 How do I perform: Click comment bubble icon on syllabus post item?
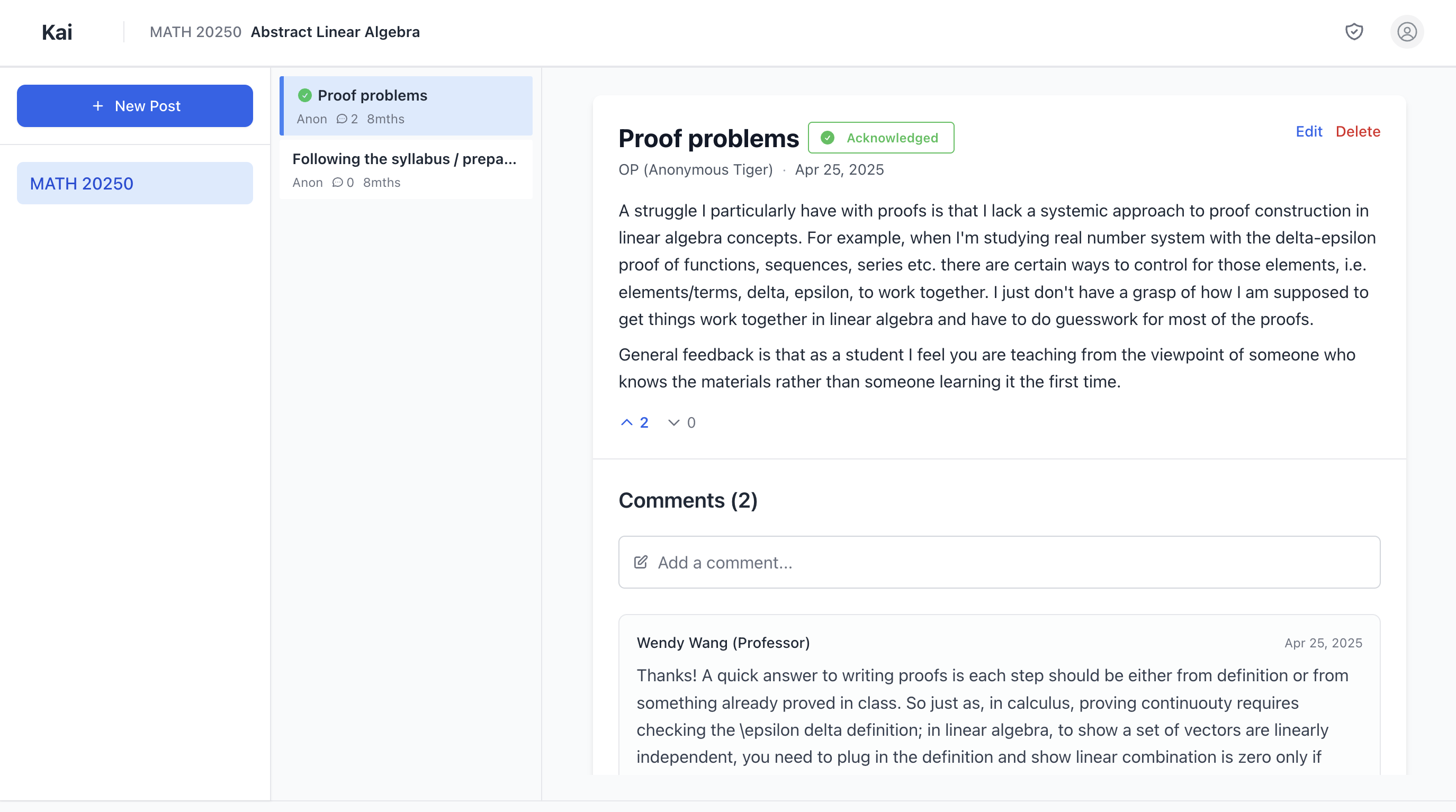pos(337,183)
